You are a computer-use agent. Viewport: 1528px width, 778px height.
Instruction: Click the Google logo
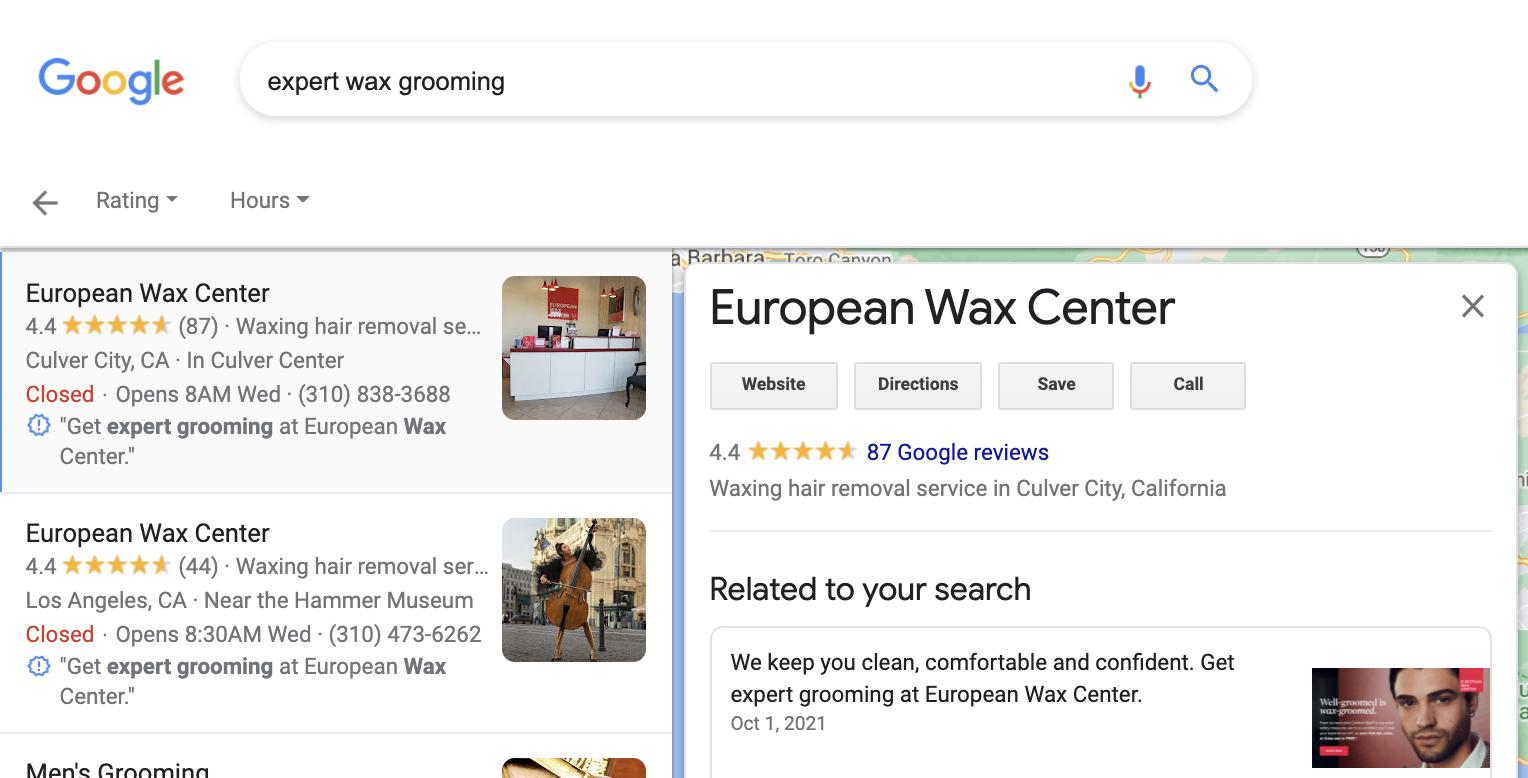coord(110,81)
